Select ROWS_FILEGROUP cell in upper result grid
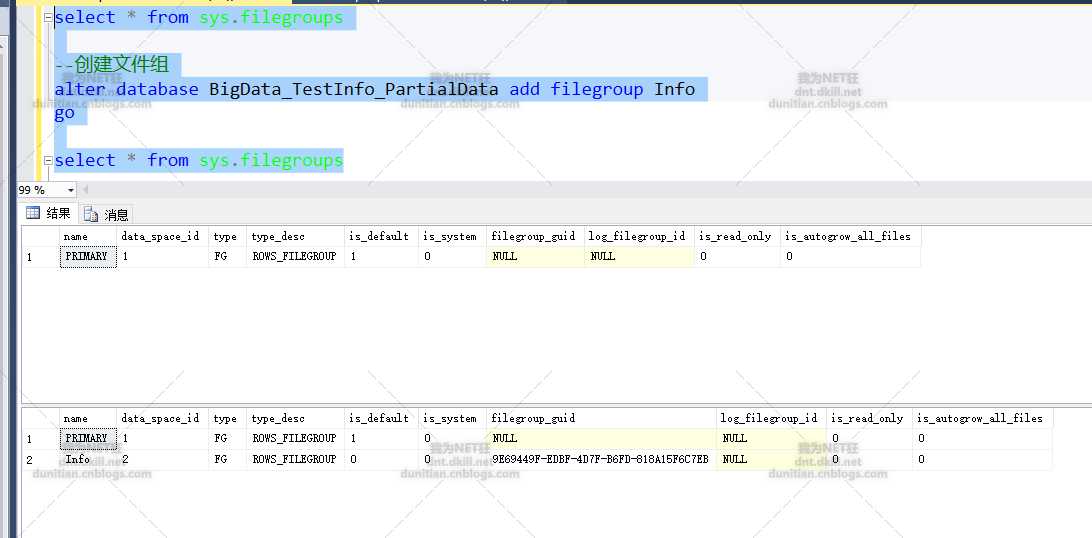The height and width of the screenshot is (538, 1092). (x=295, y=256)
